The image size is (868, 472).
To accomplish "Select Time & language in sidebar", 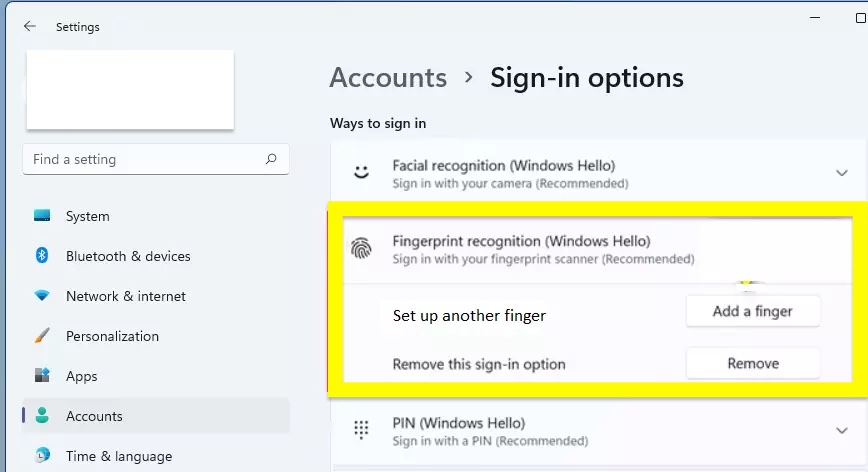I will [156, 456].
